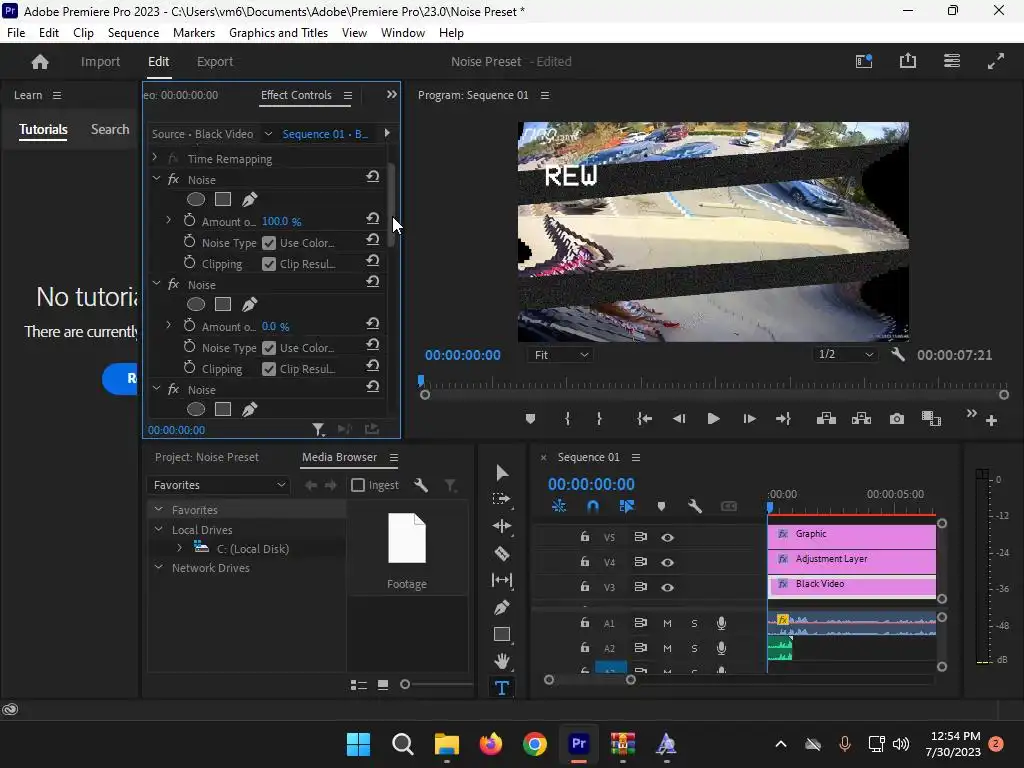Mute the A1 audio track
1024x768 pixels.
click(x=667, y=623)
